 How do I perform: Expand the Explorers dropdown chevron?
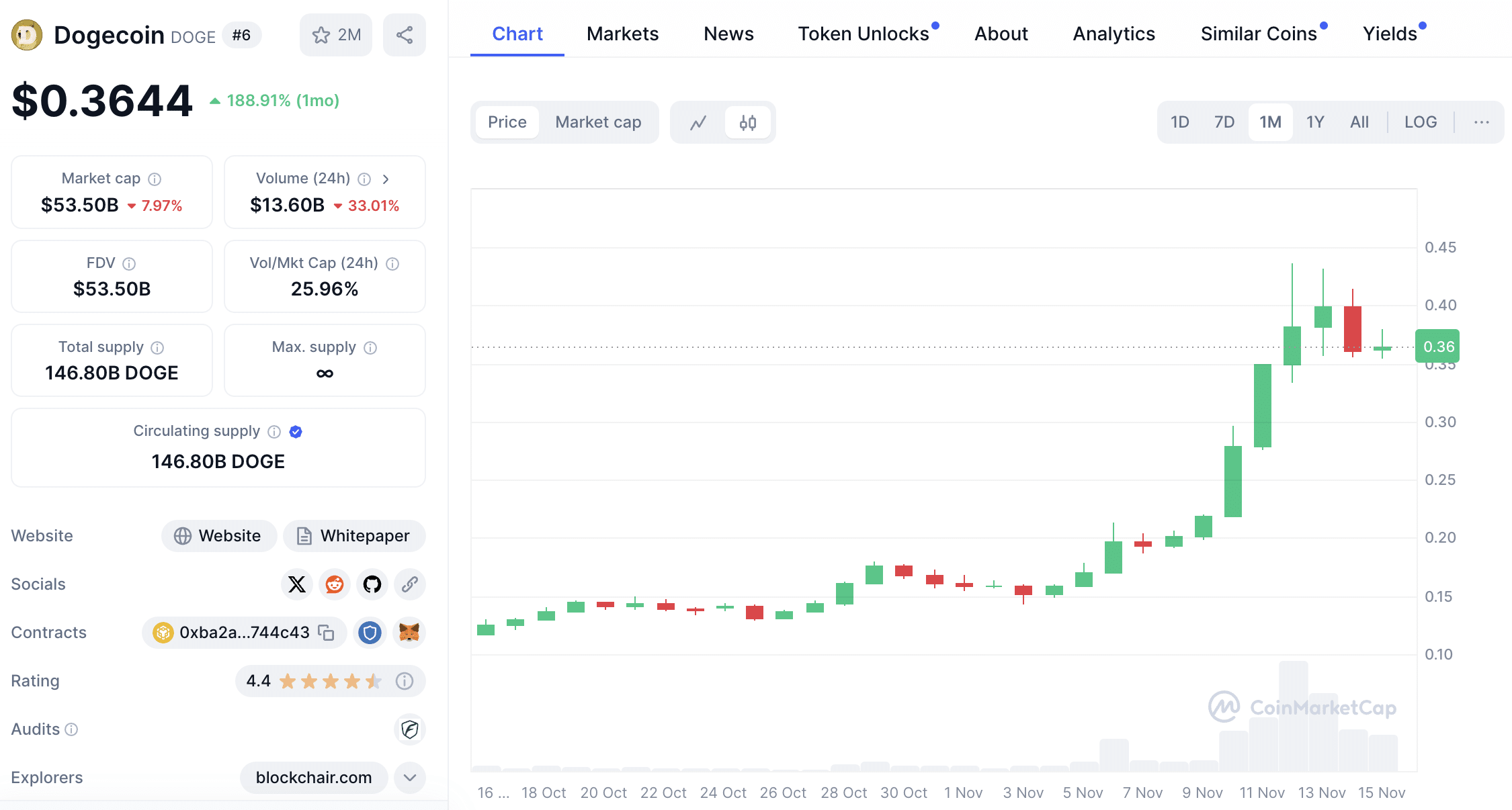tap(410, 778)
